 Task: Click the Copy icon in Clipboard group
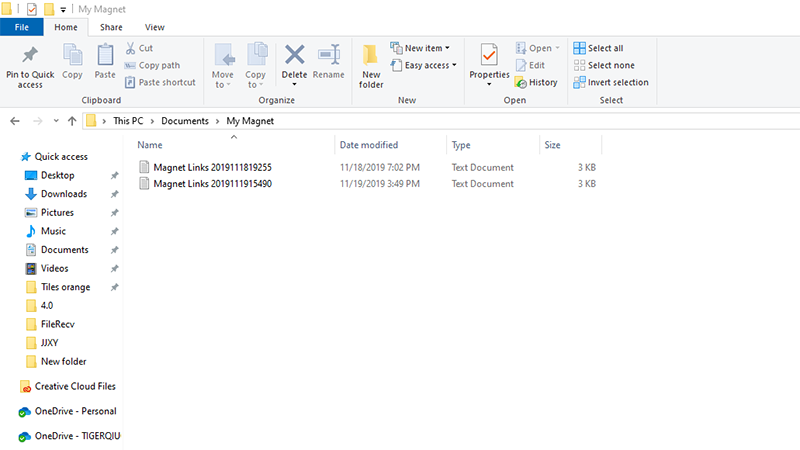pos(72,58)
